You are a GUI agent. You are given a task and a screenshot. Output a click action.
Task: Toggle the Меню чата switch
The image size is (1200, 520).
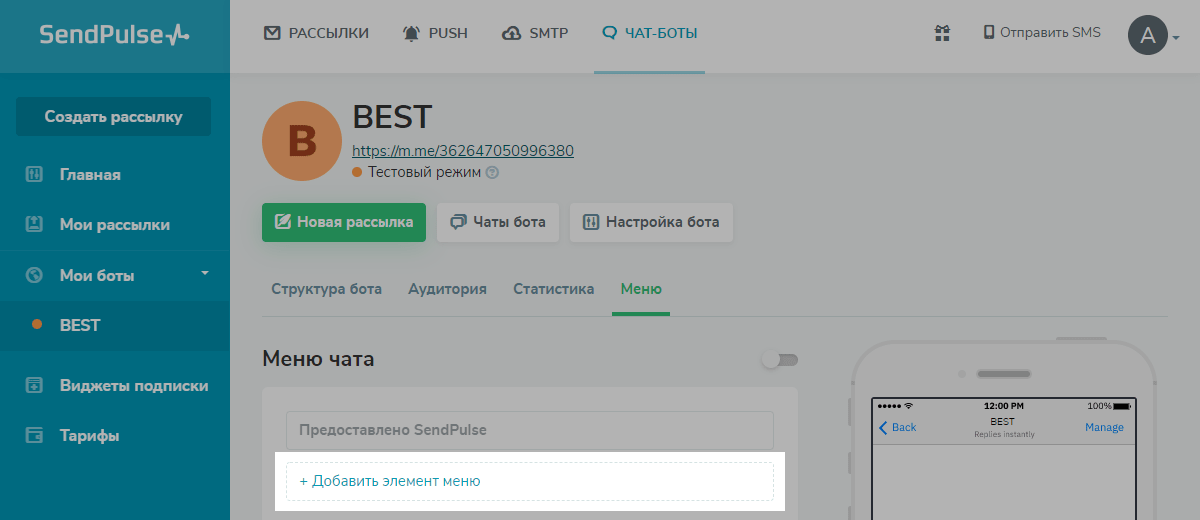(x=780, y=359)
